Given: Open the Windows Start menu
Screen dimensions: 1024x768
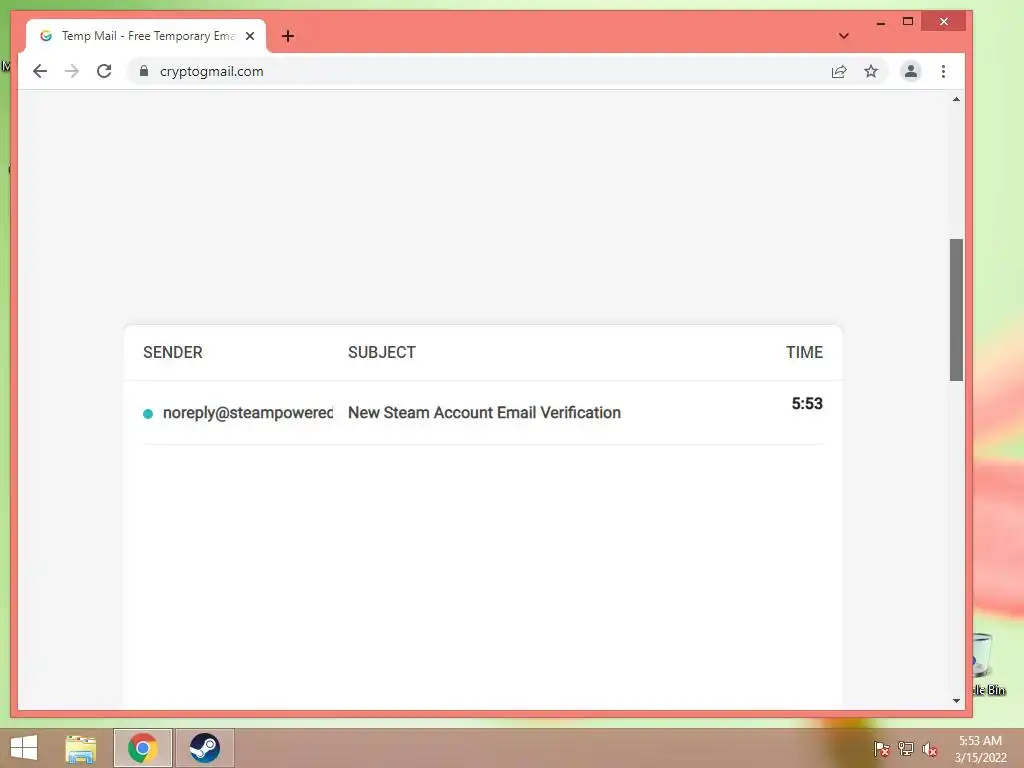Looking at the screenshot, I should [x=24, y=748].
